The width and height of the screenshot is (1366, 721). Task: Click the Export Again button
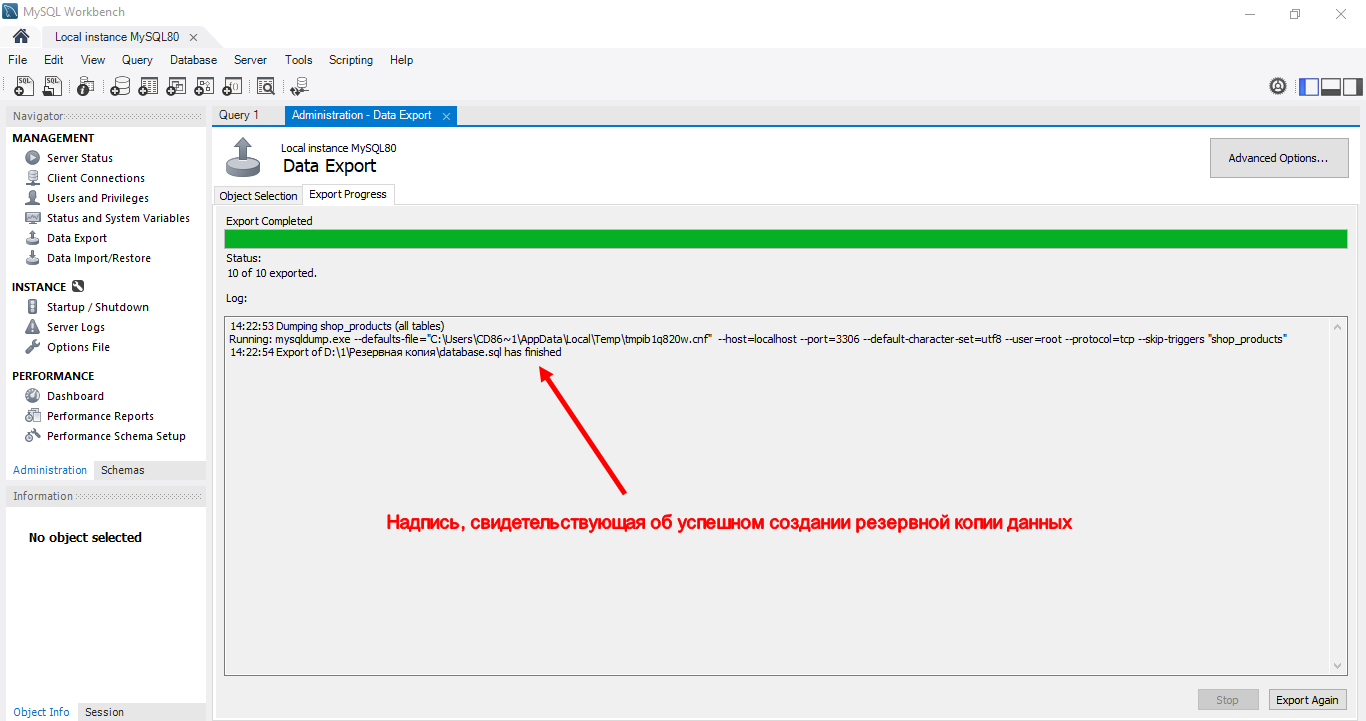coord(1307,700)
